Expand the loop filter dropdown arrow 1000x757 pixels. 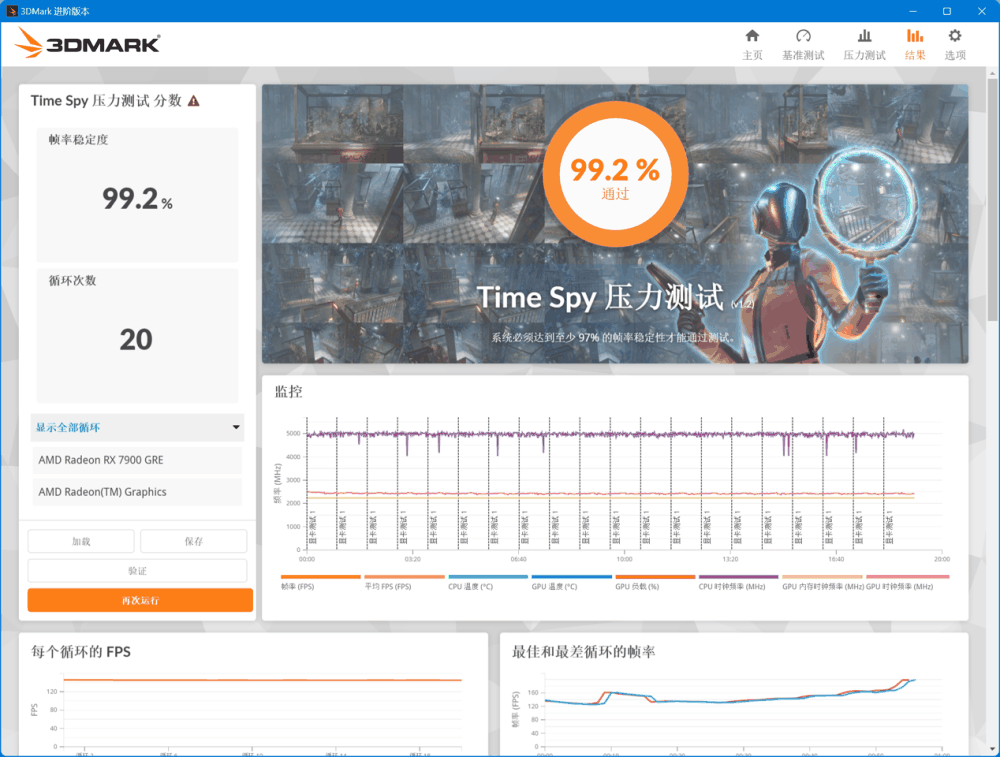(x=239, y=427)
